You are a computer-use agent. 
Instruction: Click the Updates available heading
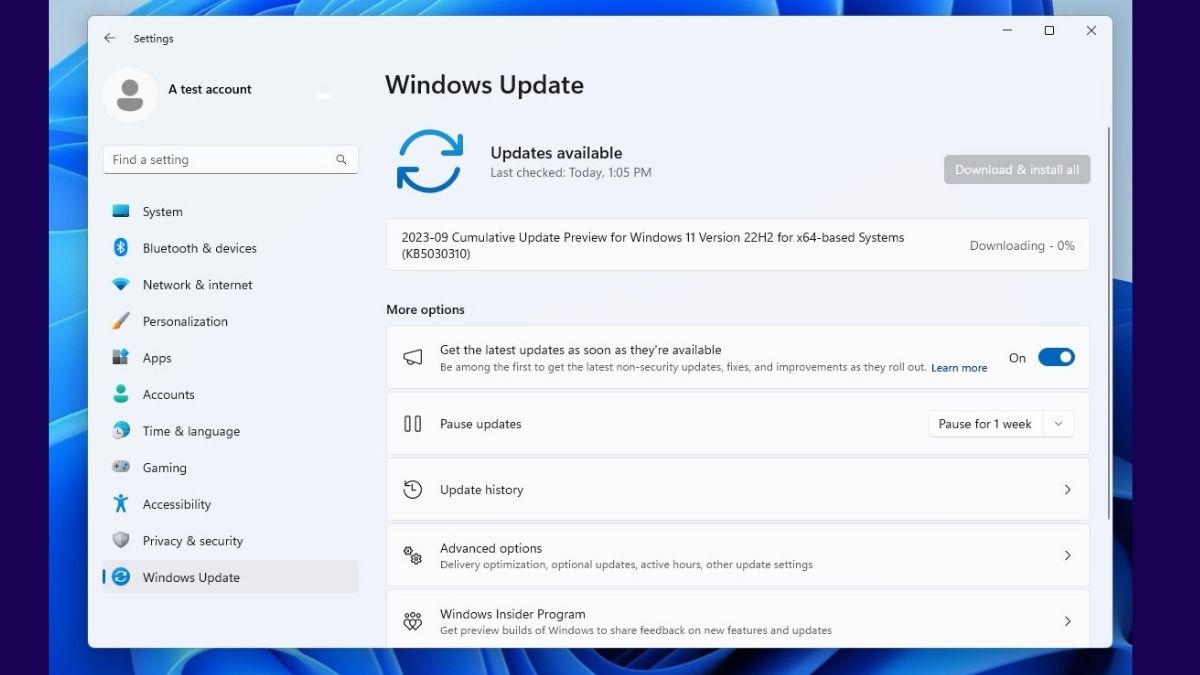coord(556,153)
